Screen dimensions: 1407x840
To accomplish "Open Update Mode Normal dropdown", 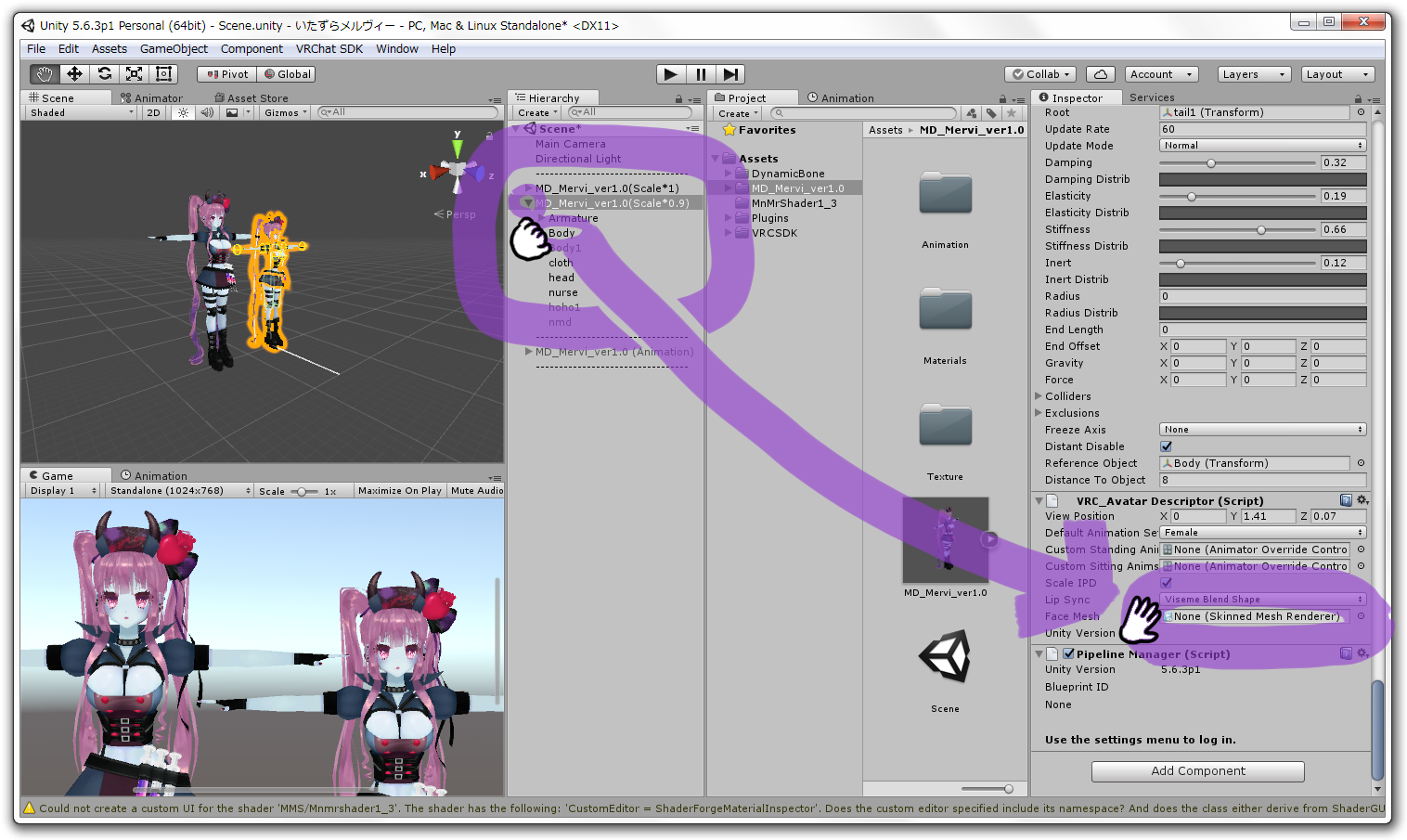I will point(1263,146).
